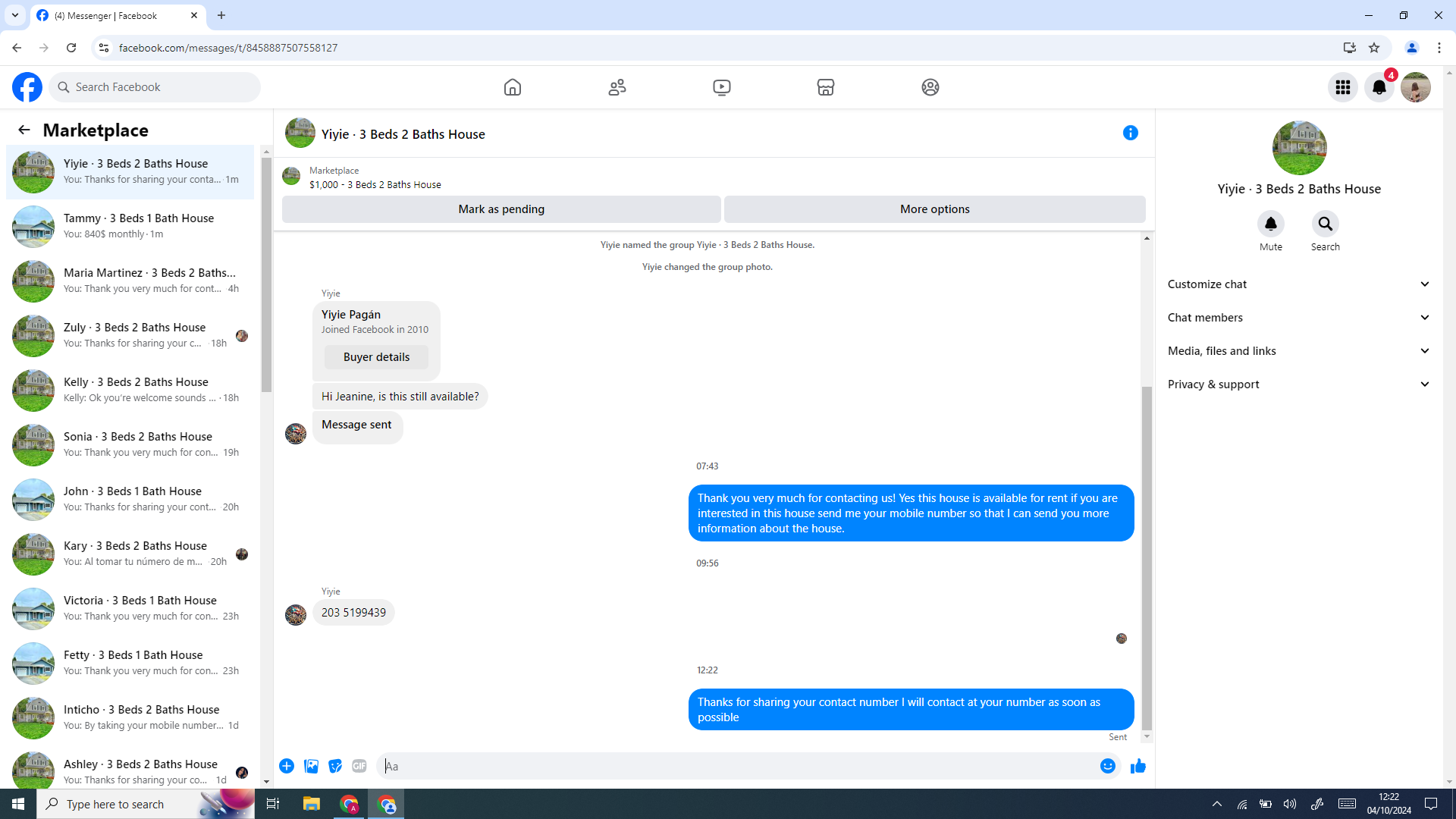Open the Chrome browser menu dots
Screen dimensions: 1456x819
pos(1439,48)
